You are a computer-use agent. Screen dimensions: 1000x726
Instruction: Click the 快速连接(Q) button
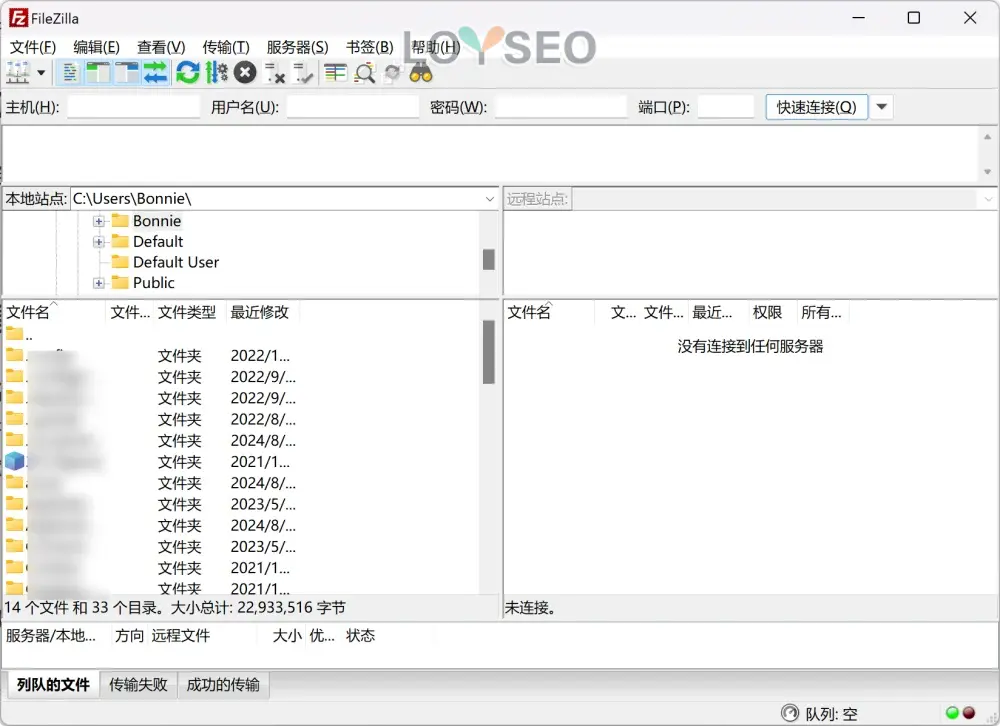tap(816, 107)
